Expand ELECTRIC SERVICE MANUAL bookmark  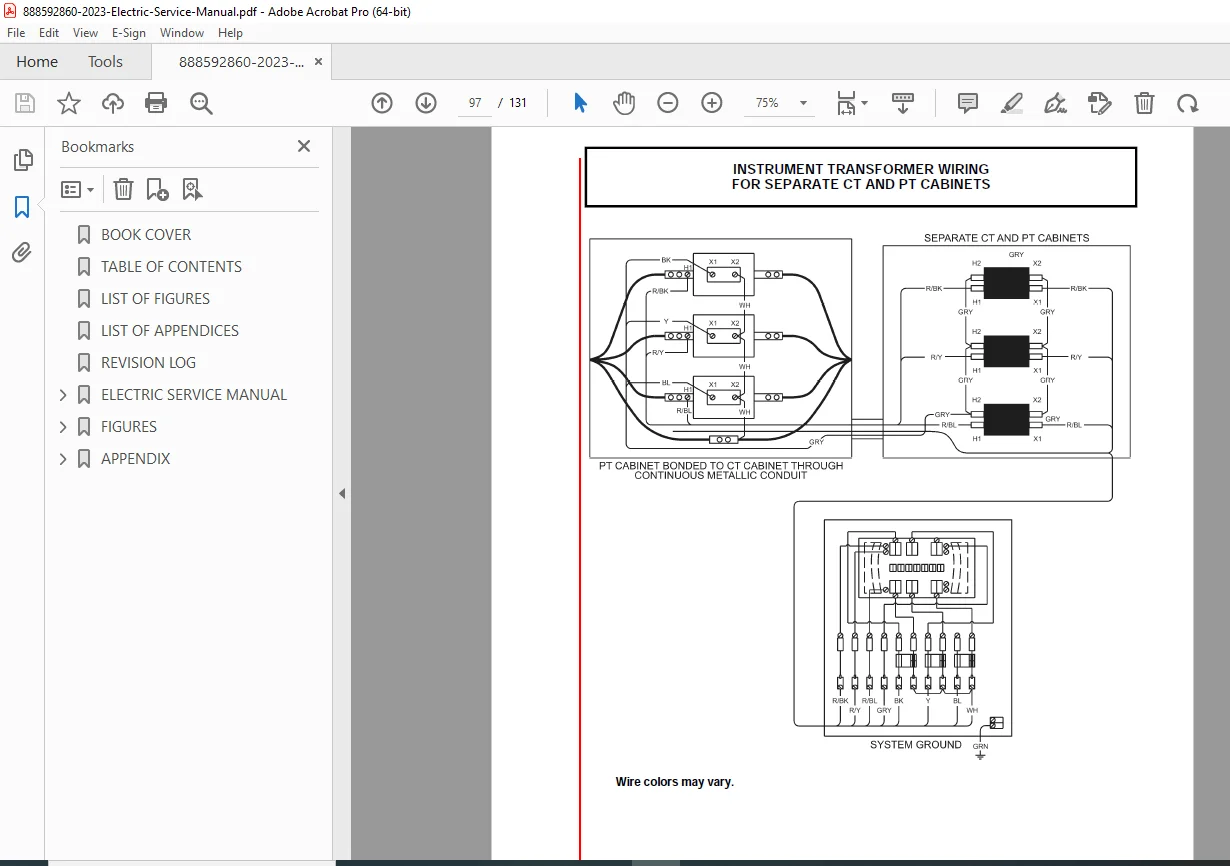point(63,395)
